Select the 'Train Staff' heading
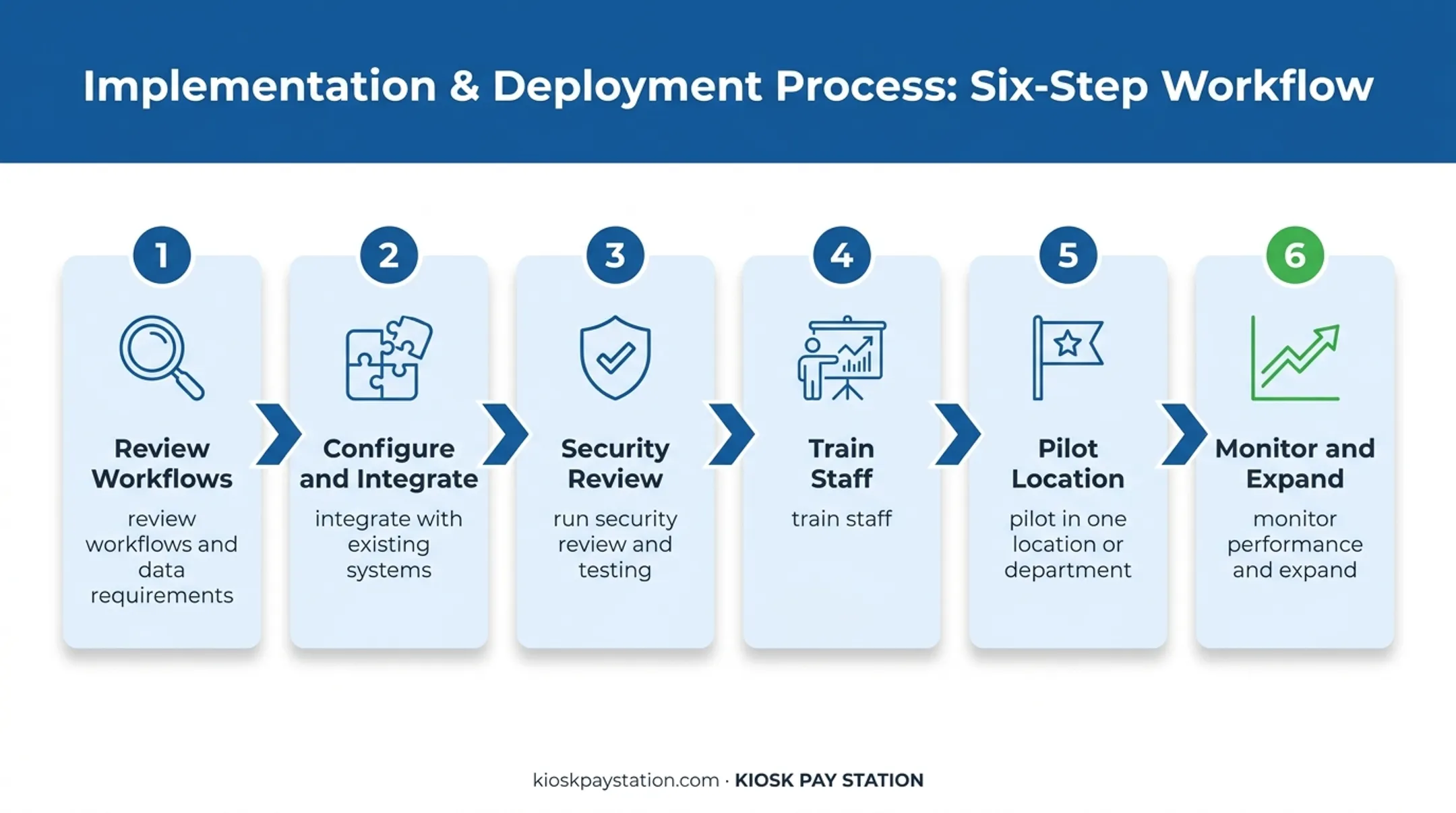Screen dimensions: 1456x813 click(x=842, y=464)
